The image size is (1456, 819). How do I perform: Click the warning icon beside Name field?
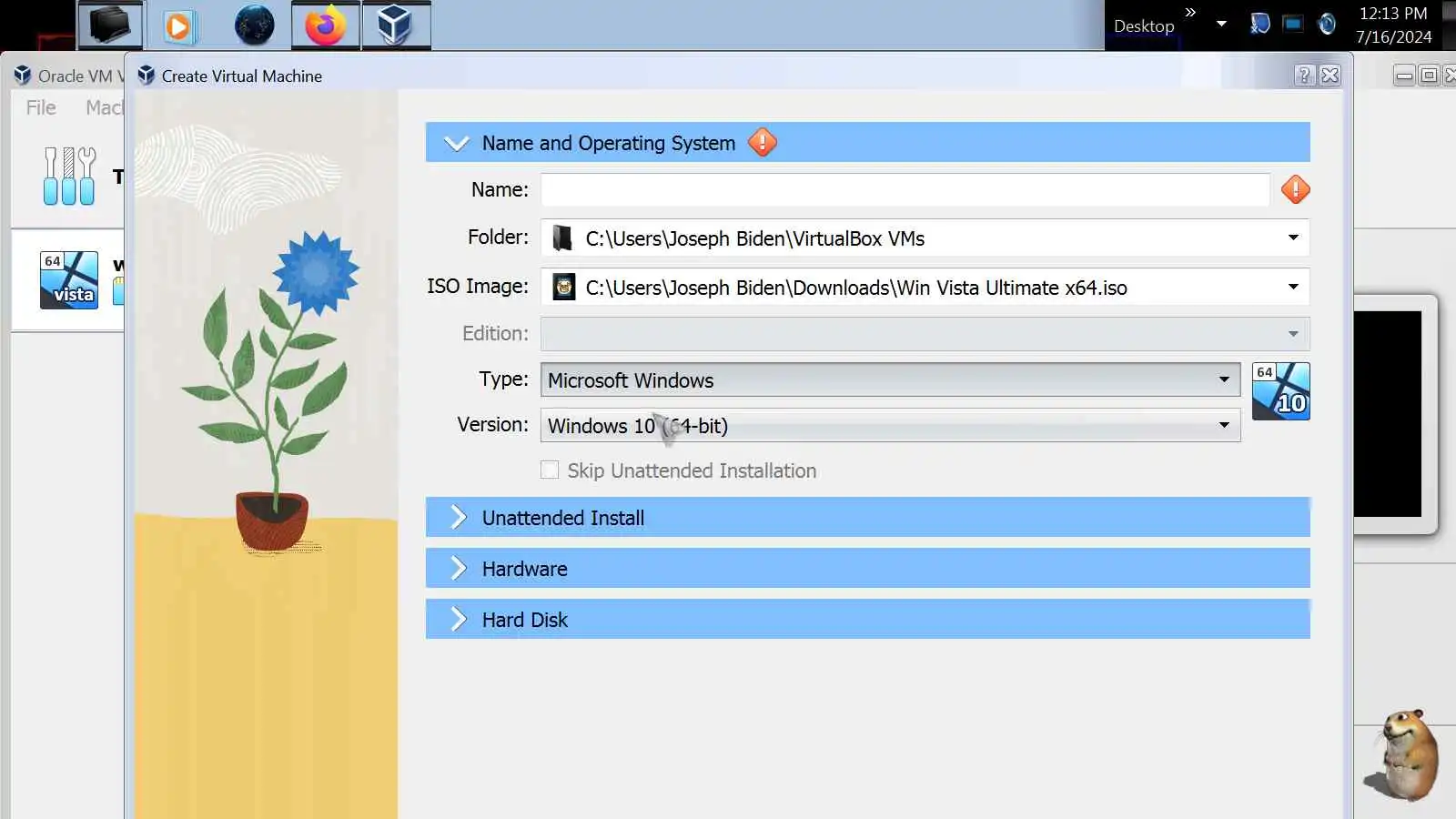click(1295, 189)
